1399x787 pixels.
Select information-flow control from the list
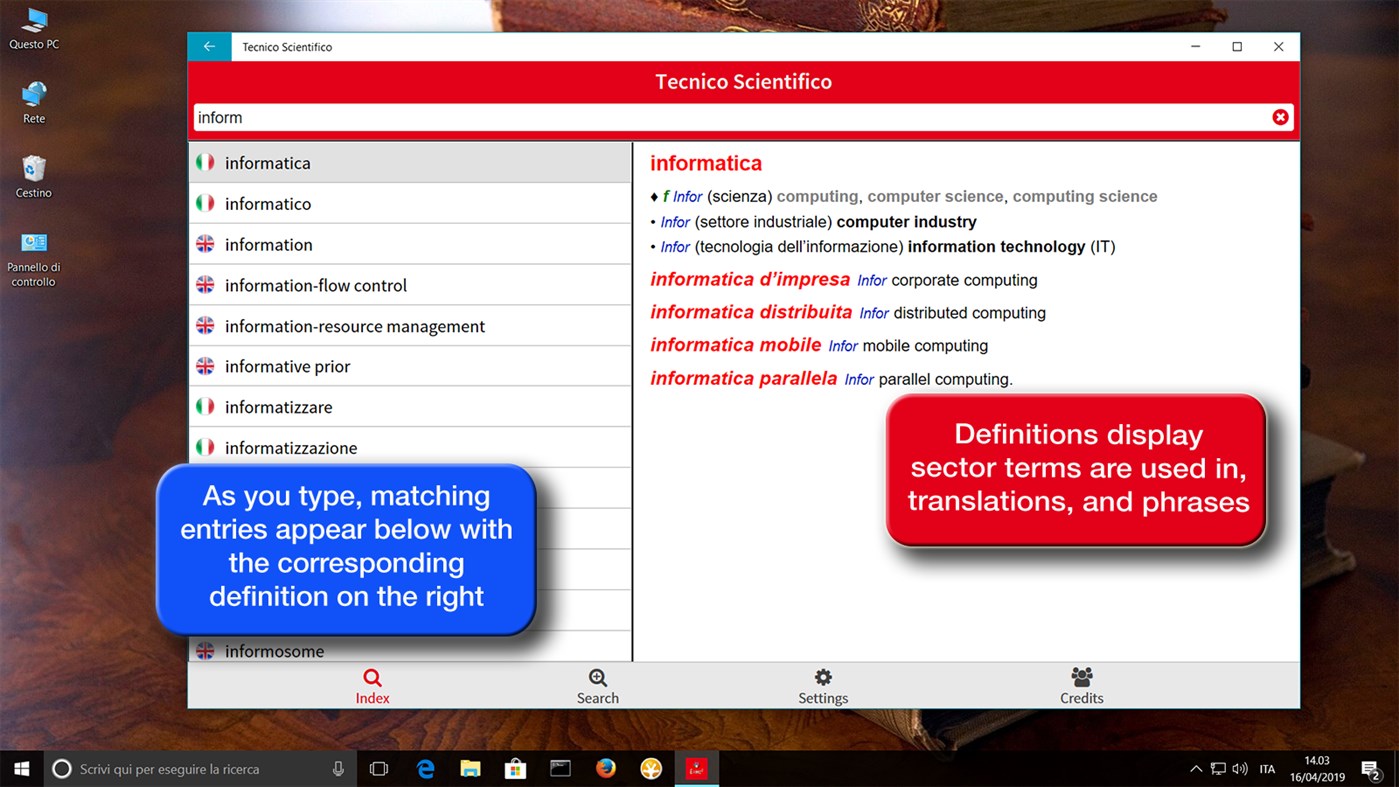[316, 284]
